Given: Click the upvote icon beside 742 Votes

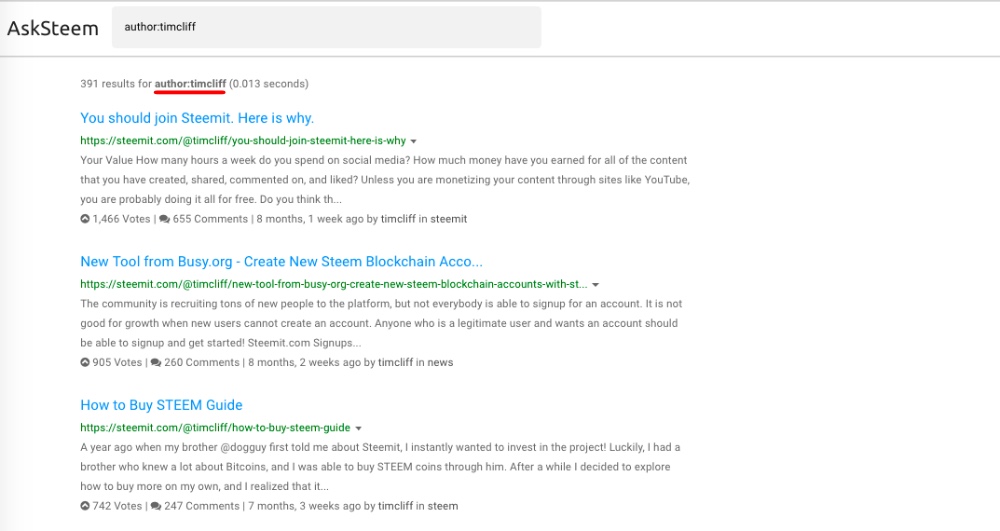Looking at the screenshot, I should (x=85, y=506).
